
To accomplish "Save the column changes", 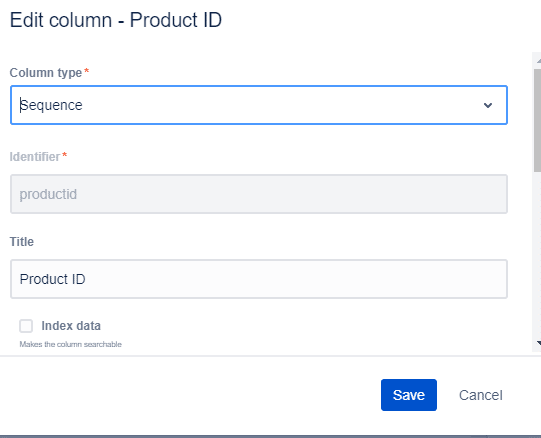I will click(x=409, y=395).
